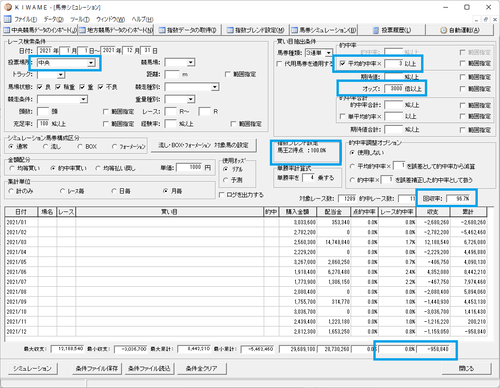Expand the 競走種別 dropdown
500x388 pixels.
pyautogui.click(x=215, y=87)
